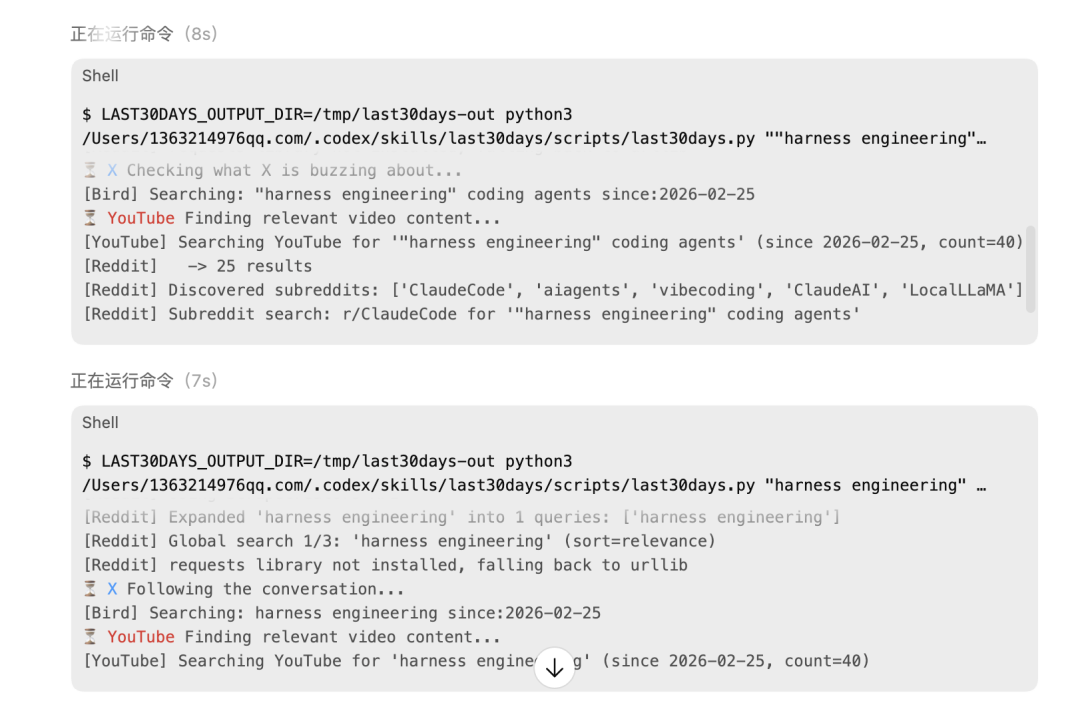
Task: Click the circular scroll-down arrow at the bottom
Action: click(555, 667)
